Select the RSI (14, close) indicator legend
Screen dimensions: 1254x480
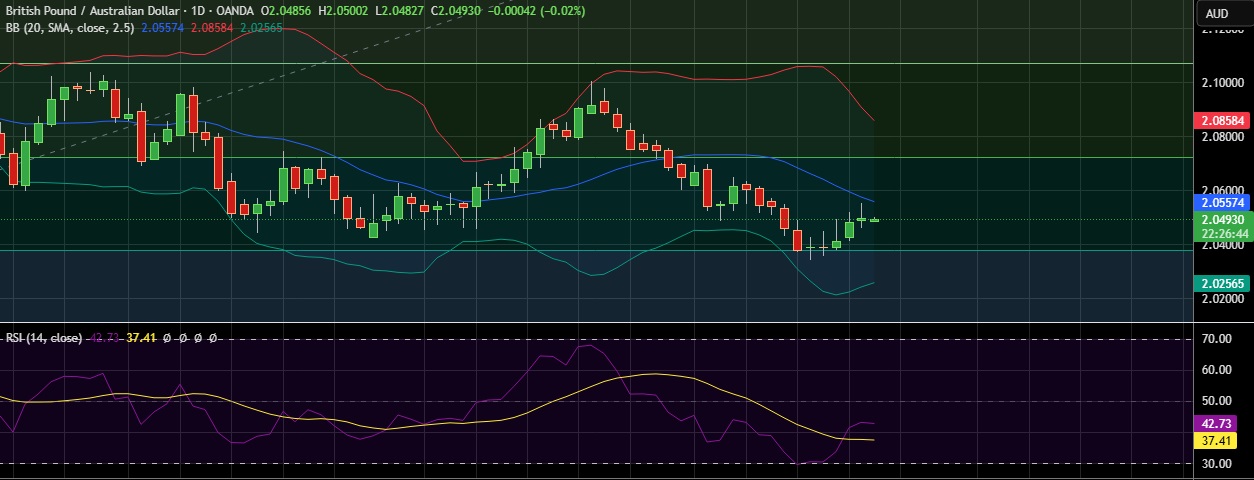pos(44,338)
